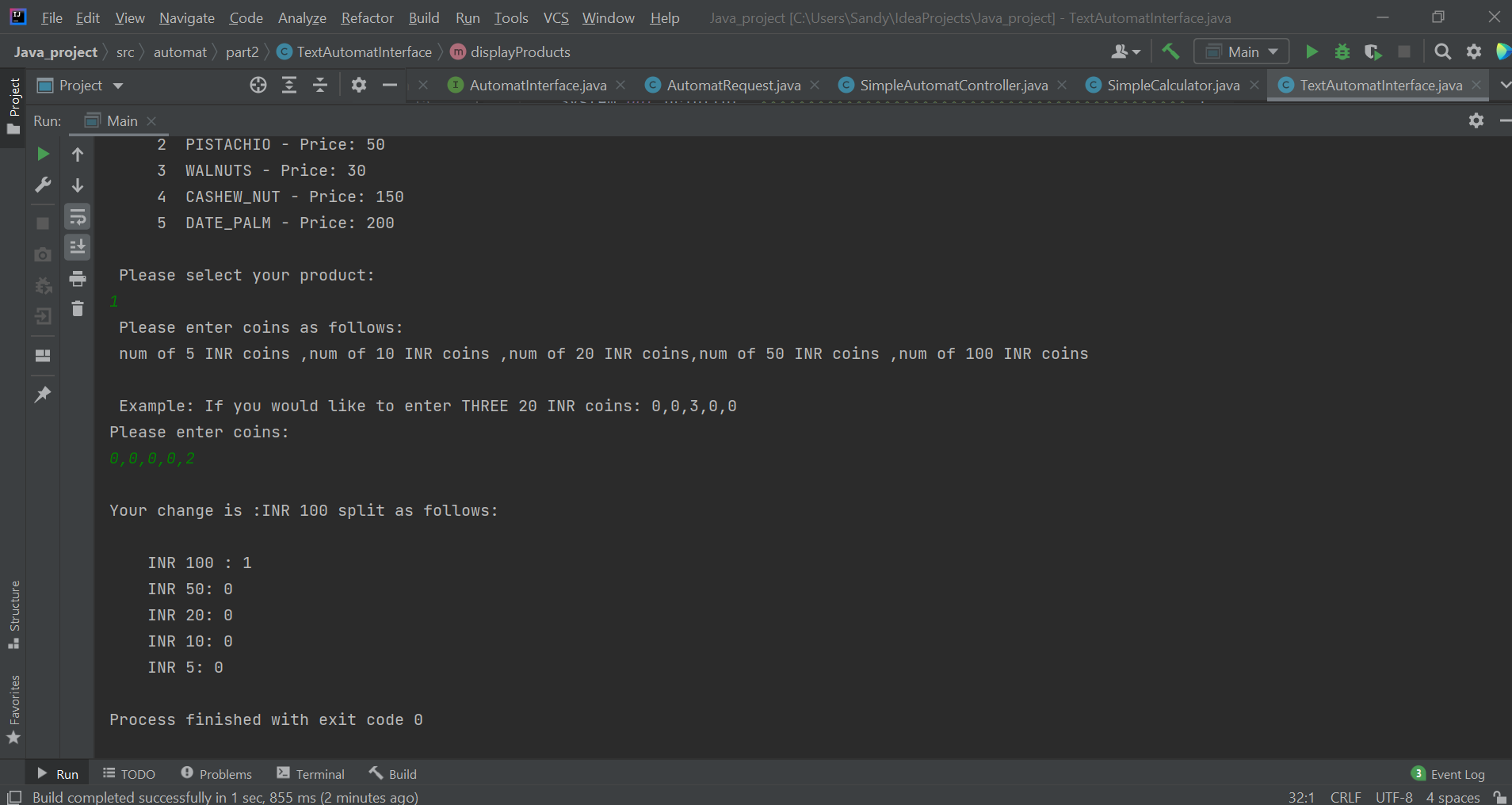Collapse all nodes in Project panel
This screenshot has height=805, width=1512.
click(x=319, y=85)
